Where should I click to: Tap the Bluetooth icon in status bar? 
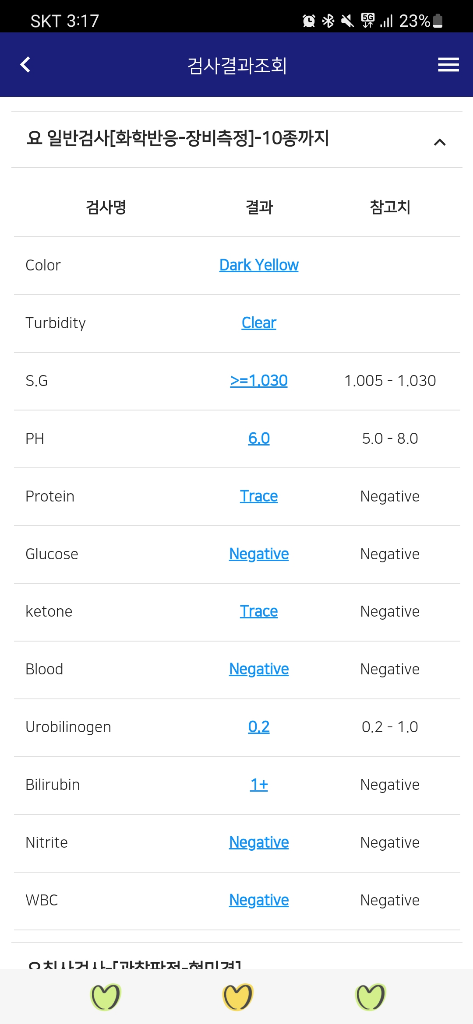tap(328, 21)
